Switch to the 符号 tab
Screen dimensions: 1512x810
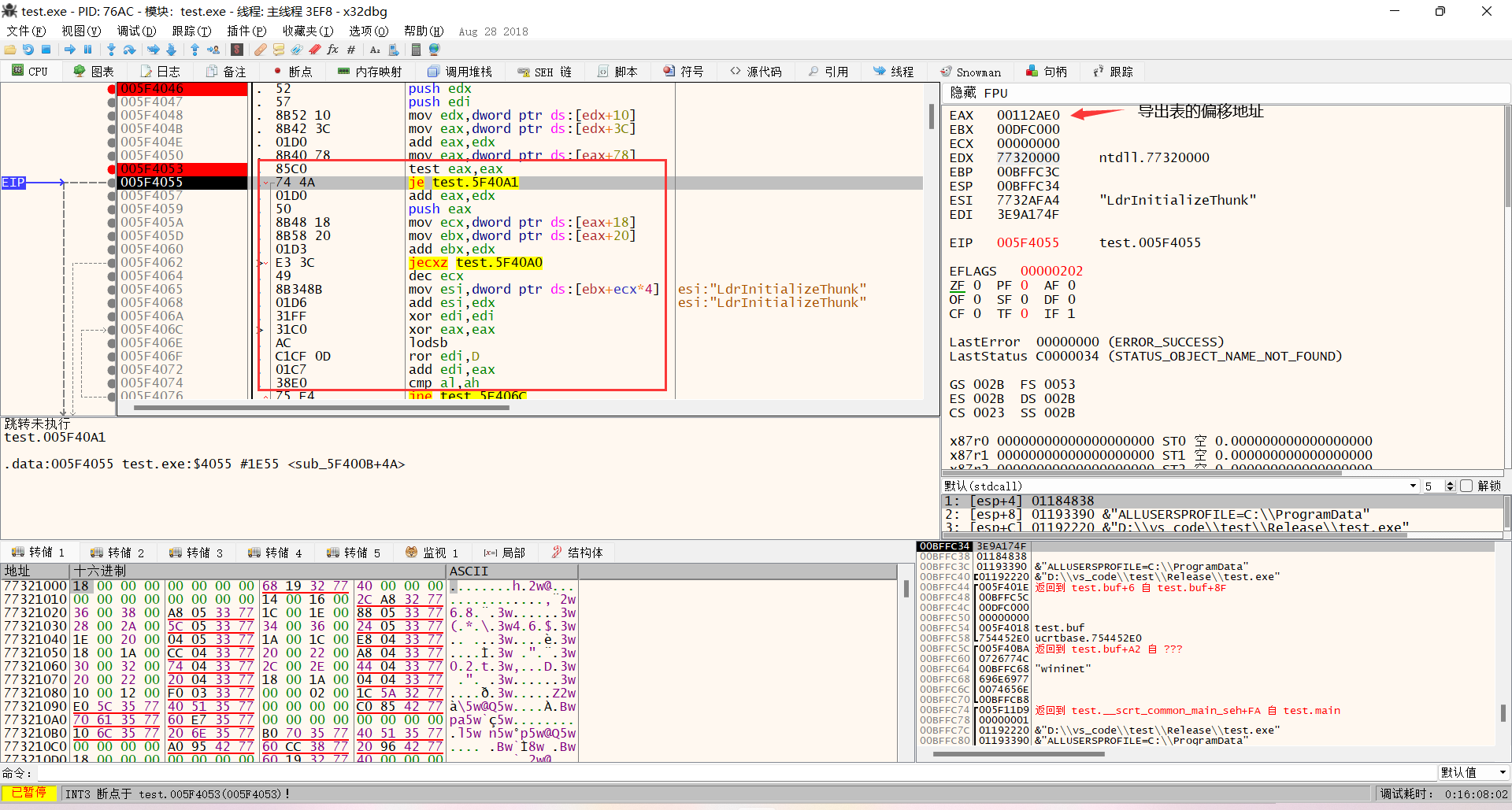click(x=684, y=72)
